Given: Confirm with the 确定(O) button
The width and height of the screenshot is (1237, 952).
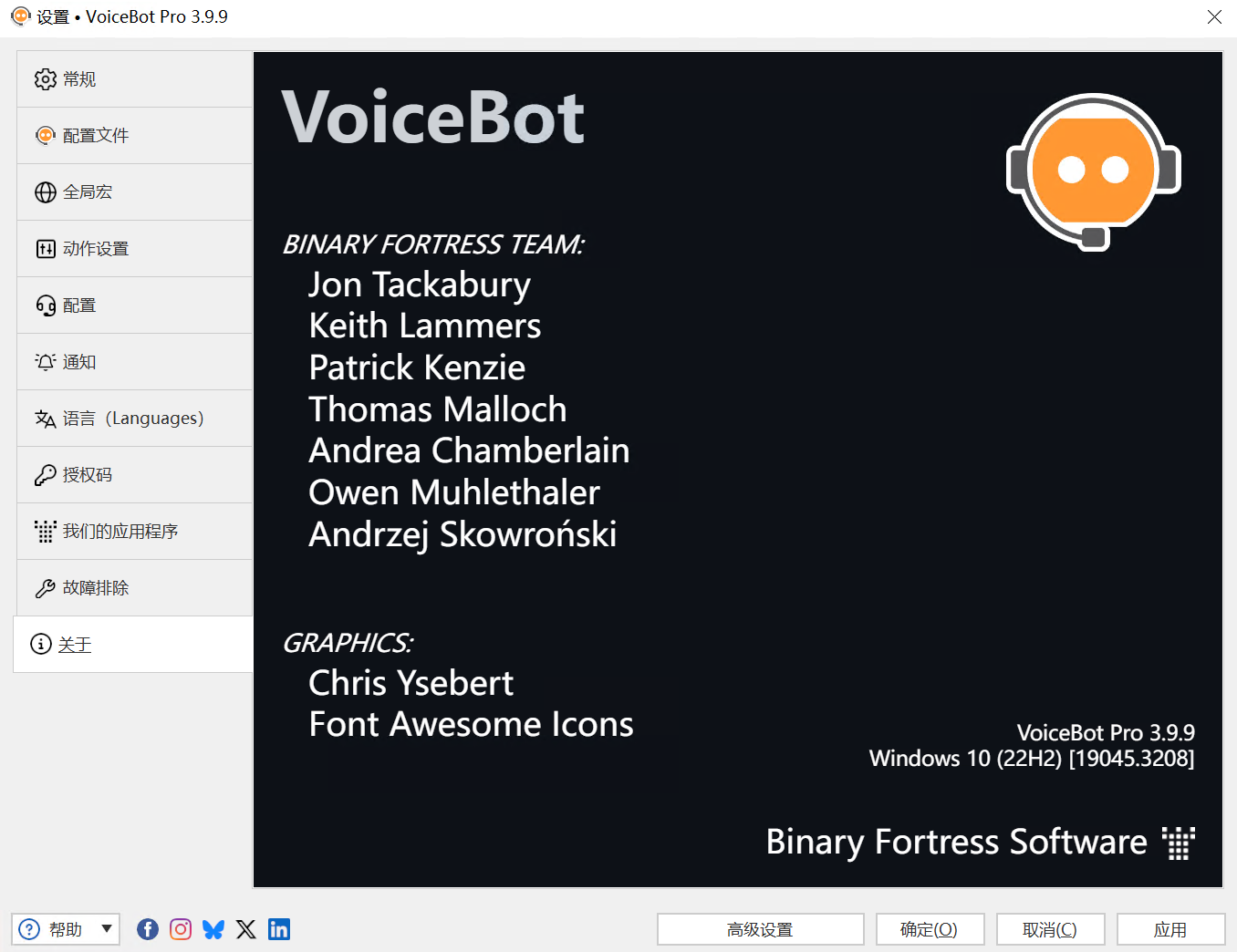Looking at the screenshot, I should pyautogui.click(x=930, y=929).
